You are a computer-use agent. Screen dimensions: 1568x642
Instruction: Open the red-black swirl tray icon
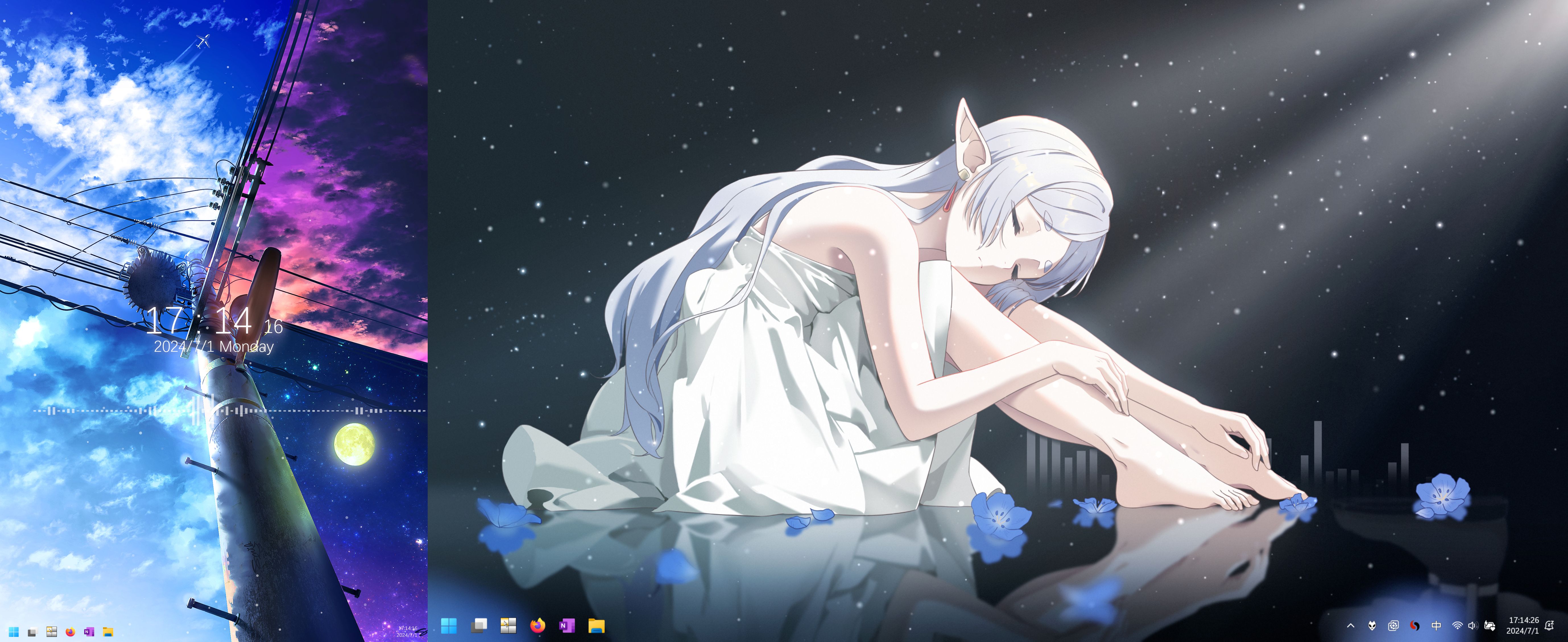click(x=1415, y=625)
